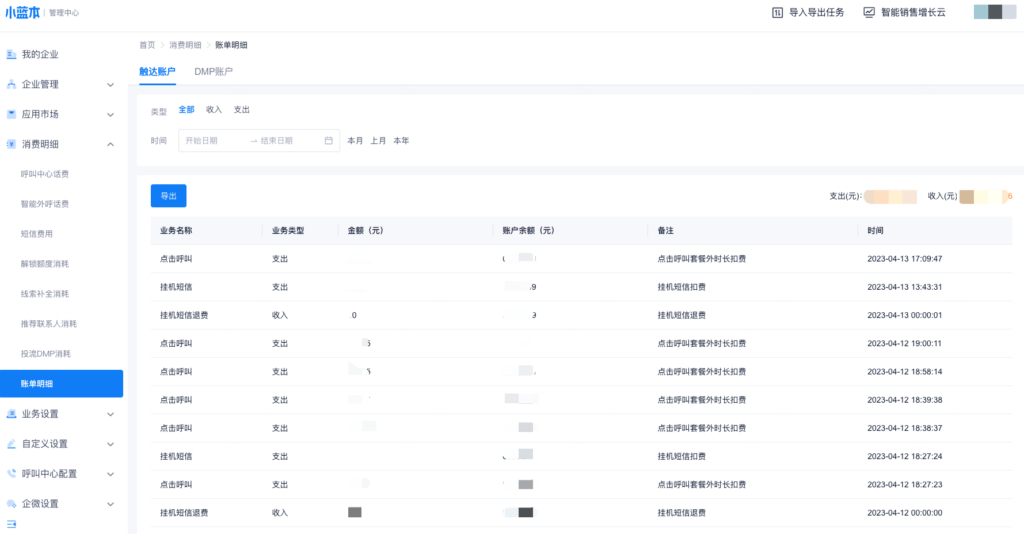Click the 智能销售增长云 chart icon
The image size is (1024, 534).
click(869, 12)
